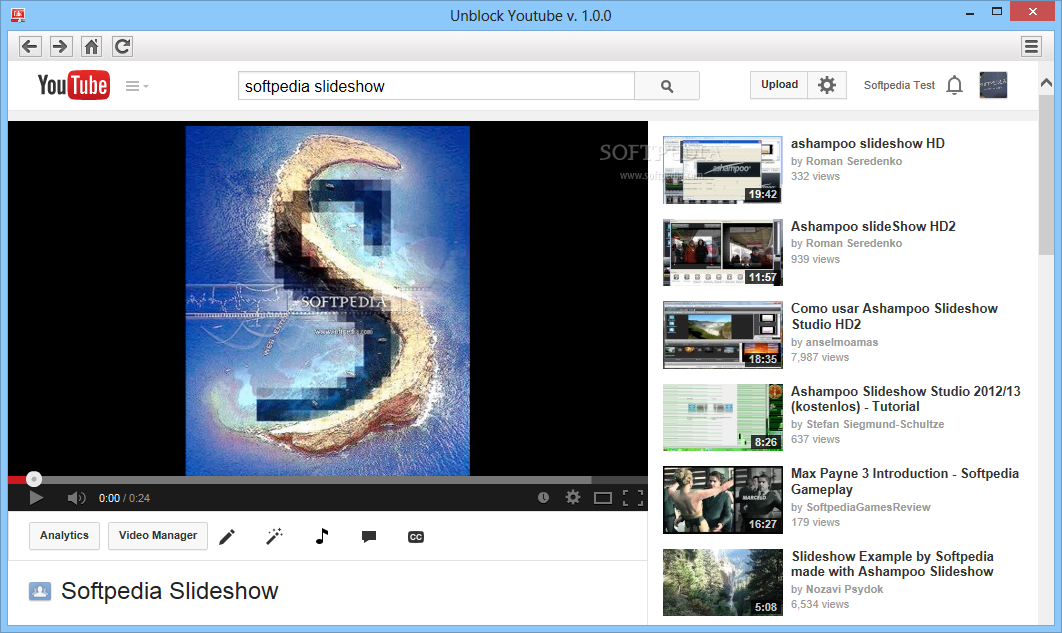Open Ashampoo Slideshow Studio 2012/13 Tutorial title
Image resolution: width=1062 pixels, height=633 pixels.
[x=906, y=399]
